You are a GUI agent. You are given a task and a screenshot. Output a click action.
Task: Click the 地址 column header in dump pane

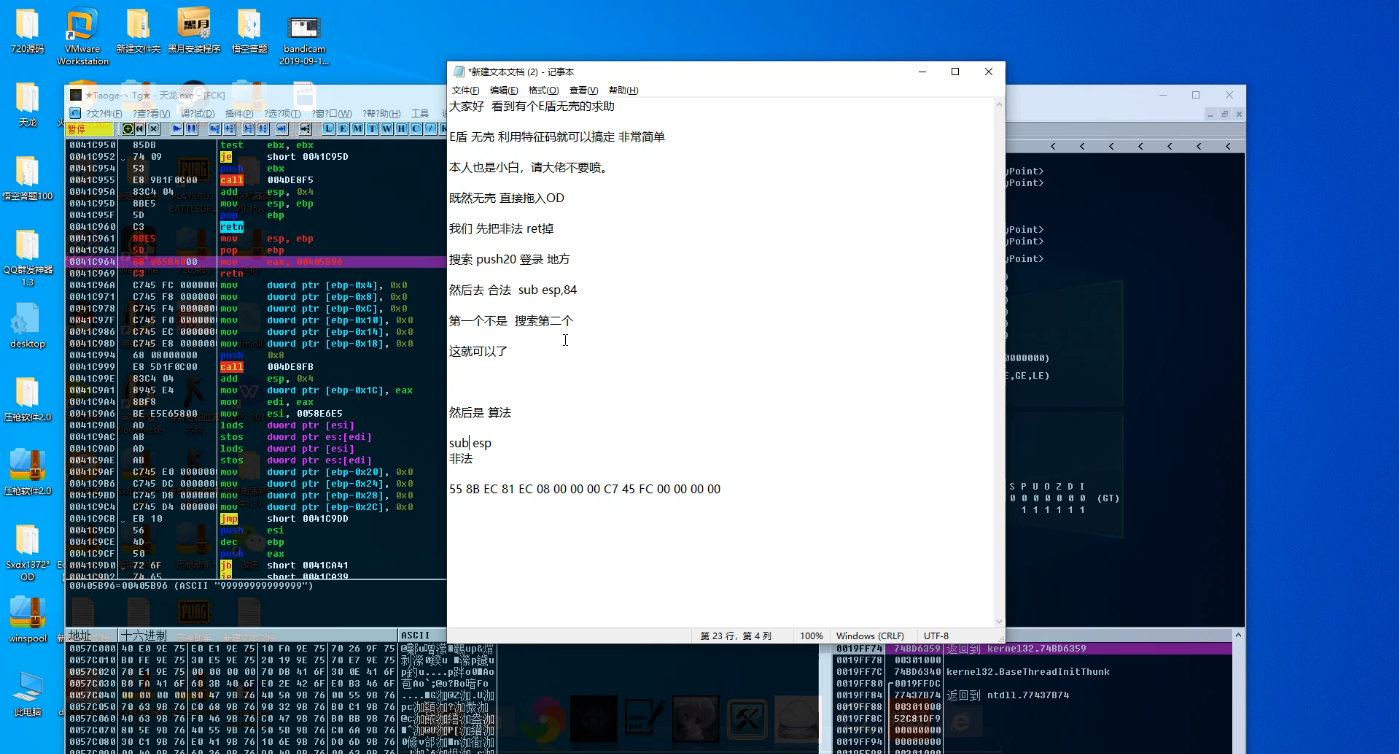tap(80, 636)
